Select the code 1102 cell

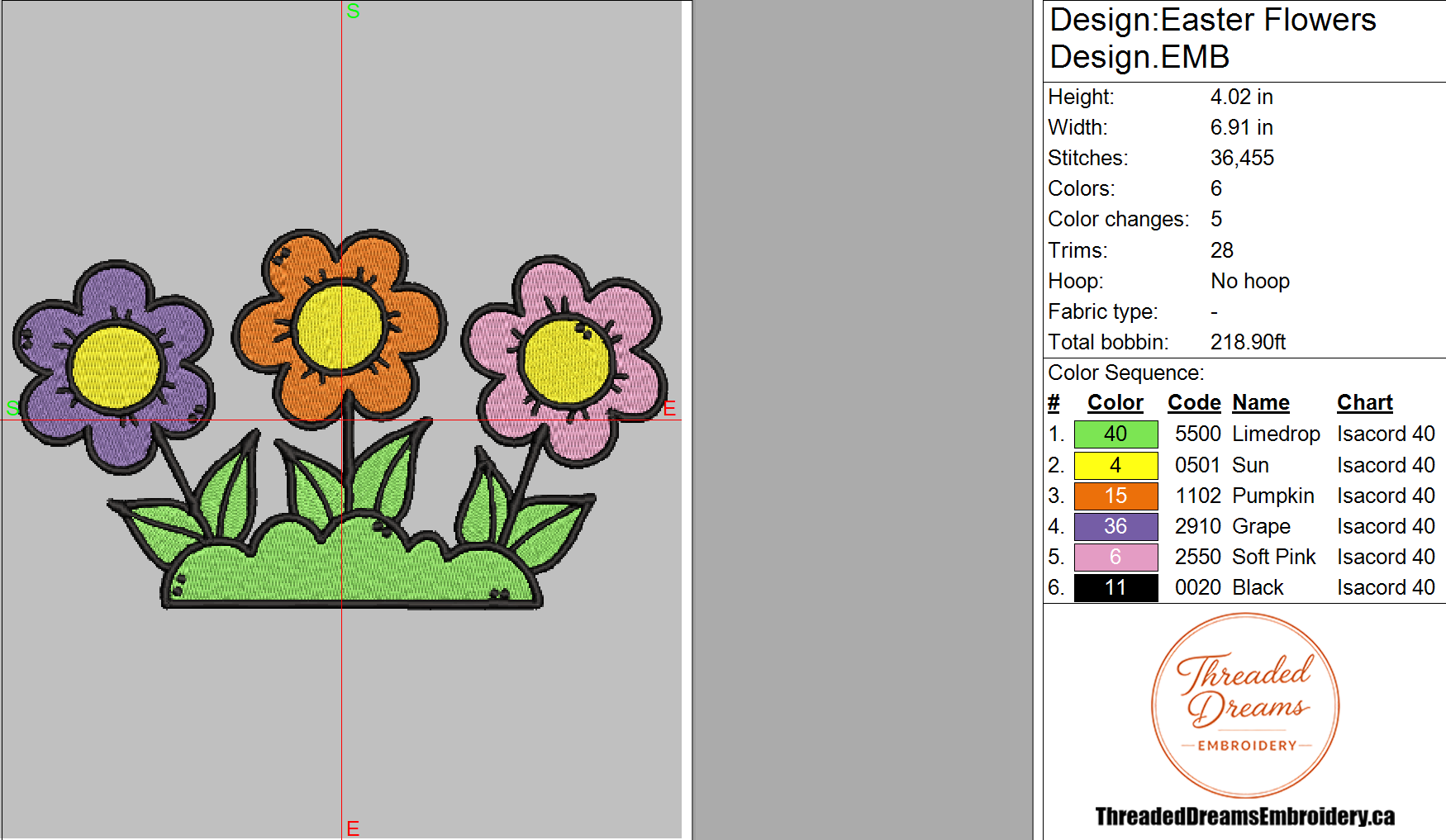(x=1198, y=496)
